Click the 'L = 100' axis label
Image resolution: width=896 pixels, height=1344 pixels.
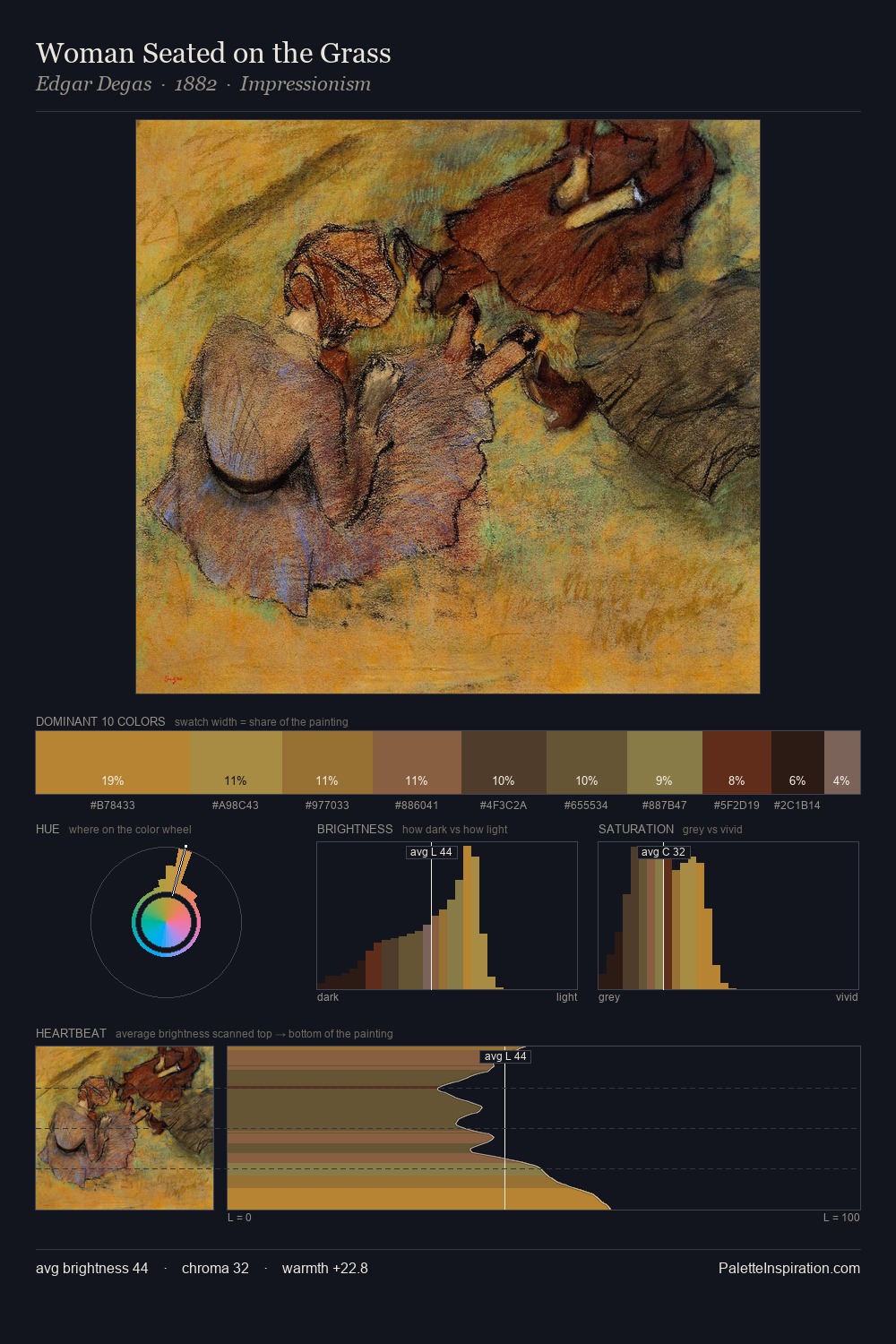(x=841, y=1218)
